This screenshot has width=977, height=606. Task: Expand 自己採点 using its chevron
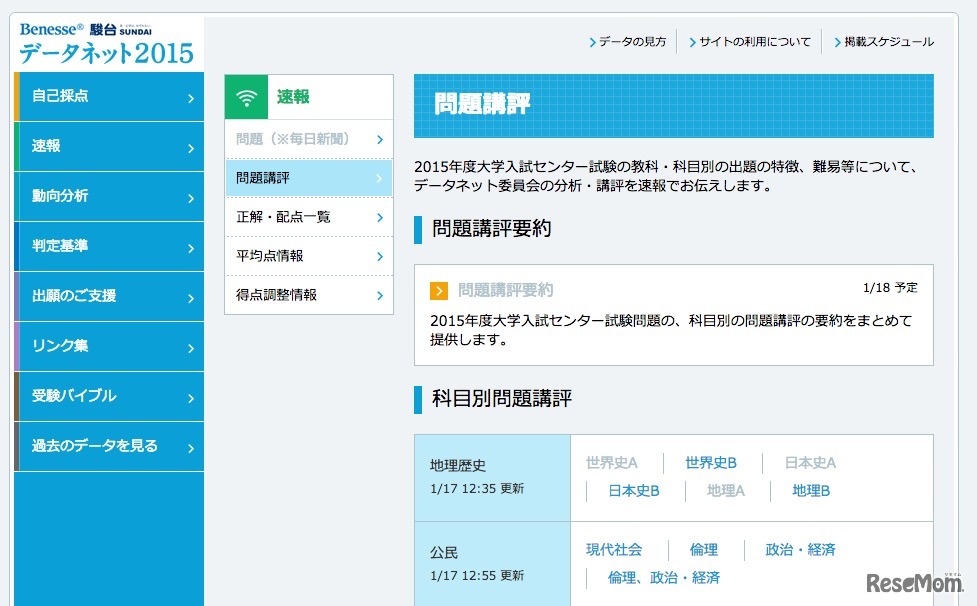pyautogui.click(x=190, y=97)
